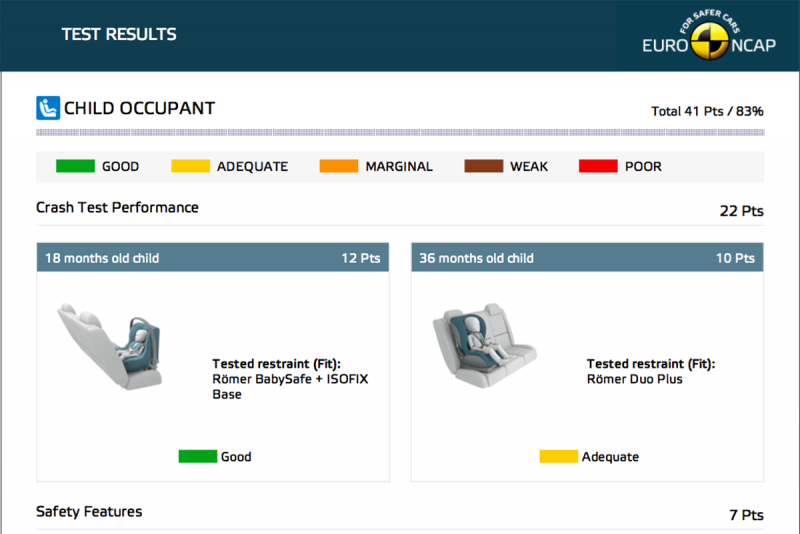
Task: Click the CHILD OCCUPANT heading text
Action: 139,108
